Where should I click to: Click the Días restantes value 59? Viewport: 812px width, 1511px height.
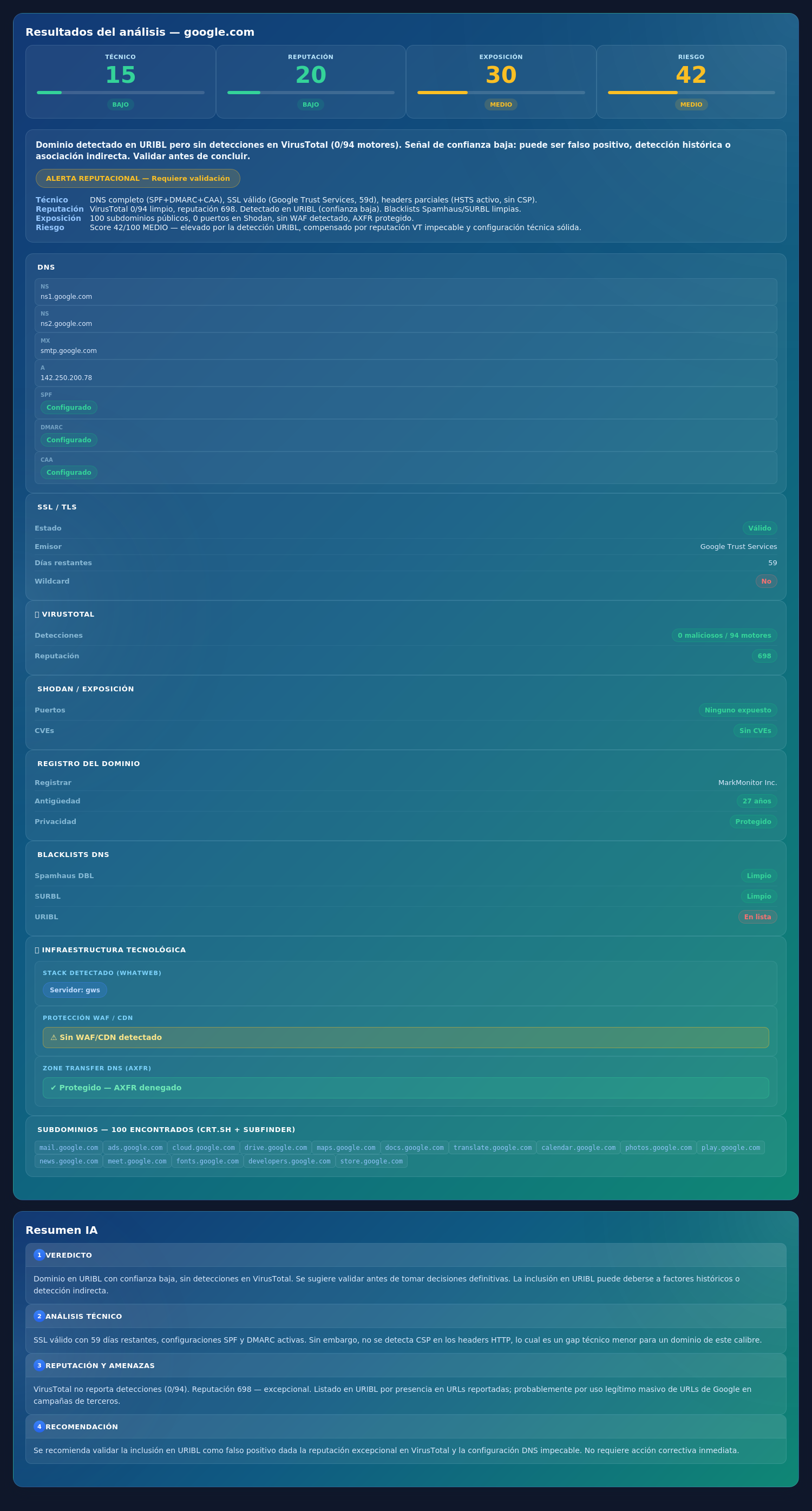772,562
